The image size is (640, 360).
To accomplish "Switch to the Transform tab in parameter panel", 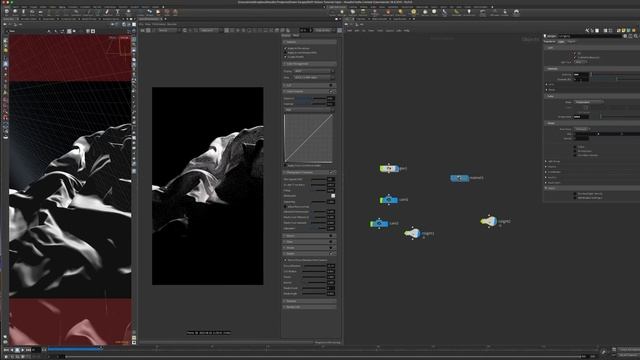I will [550, 42].
